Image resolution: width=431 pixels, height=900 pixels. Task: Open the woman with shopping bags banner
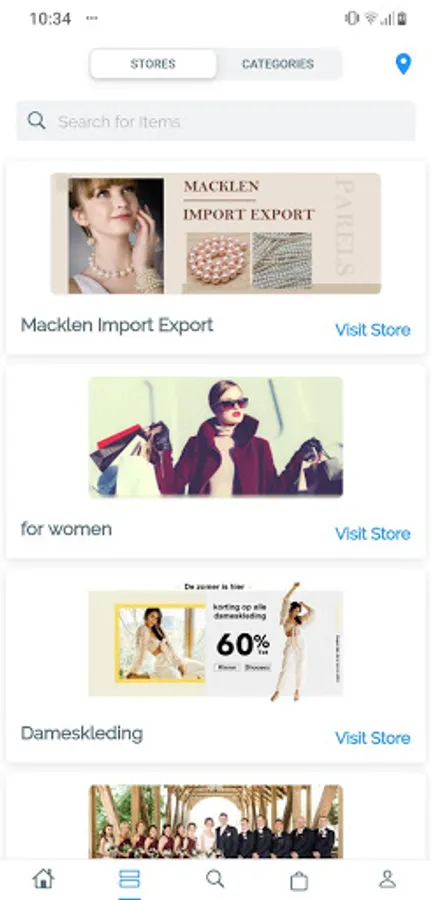(x=216, y=437)
